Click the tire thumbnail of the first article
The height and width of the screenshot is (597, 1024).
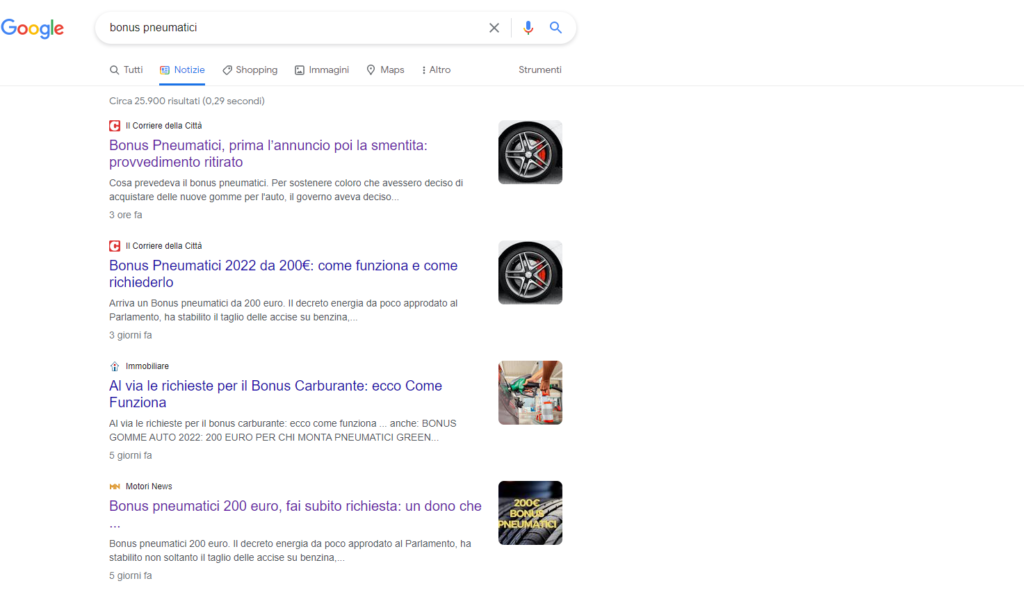(x=530, y=152)
